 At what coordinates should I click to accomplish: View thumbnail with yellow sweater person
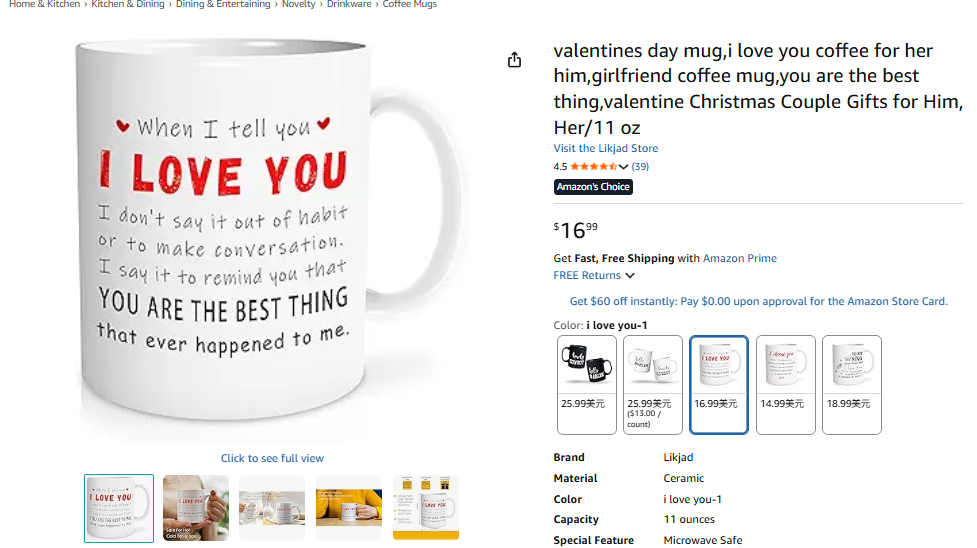pyautogui.click(x=349, y=508)
